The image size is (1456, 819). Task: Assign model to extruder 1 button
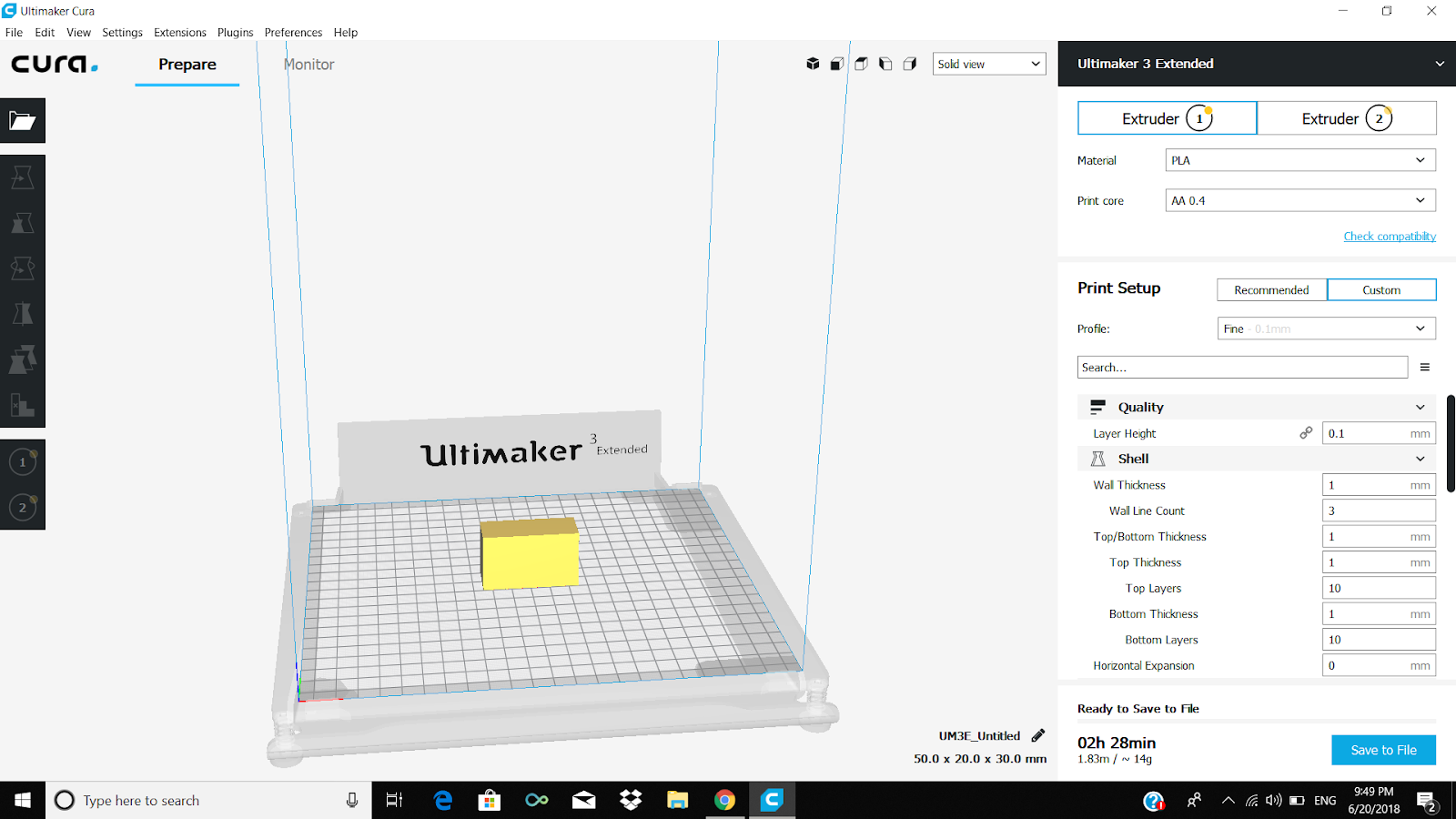(x=23, y=462)
